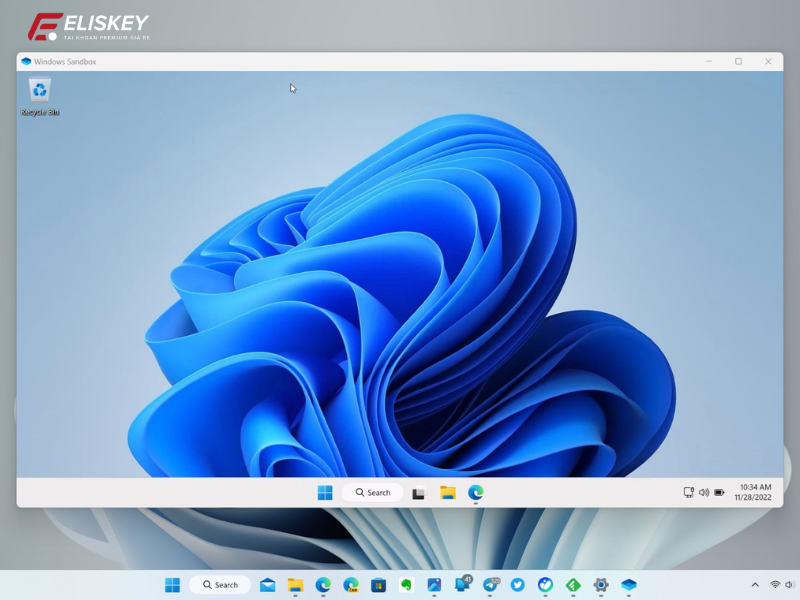Open Wi-Fi icon in the host system tray
Image resolution: width=800 pixels, height=600 pixels.
pyautogui.click(x=775, y=585)
